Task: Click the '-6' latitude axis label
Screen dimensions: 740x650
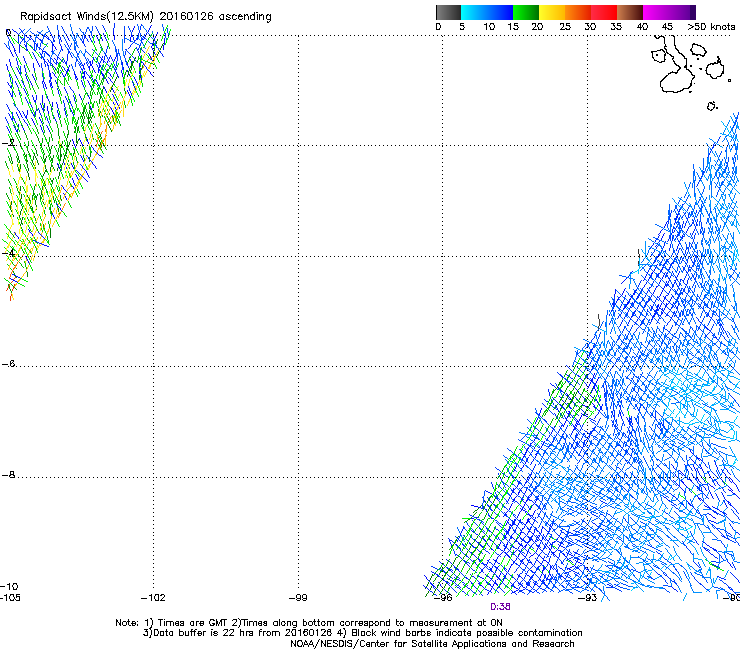Action: 8,363
